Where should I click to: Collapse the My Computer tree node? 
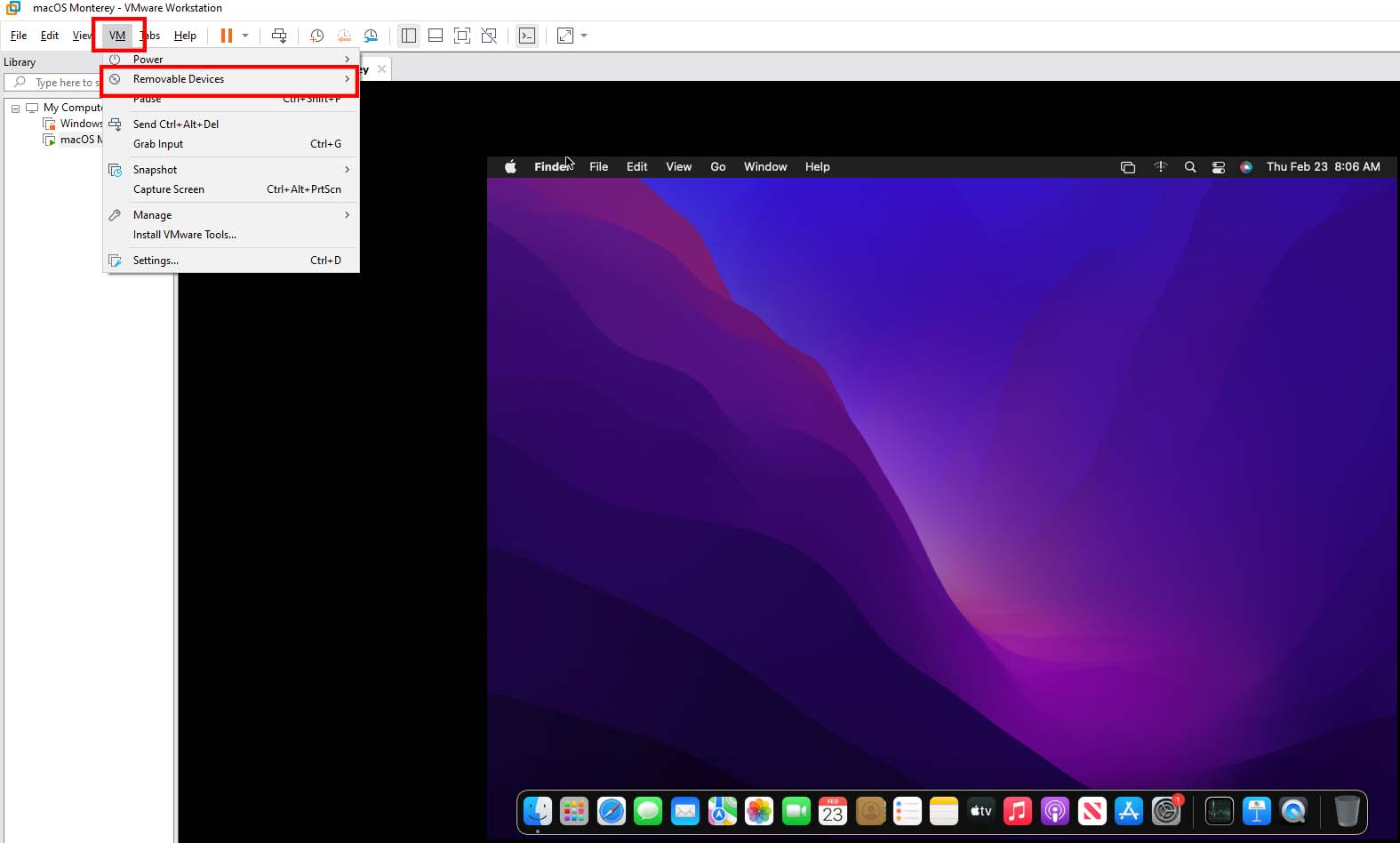pyautogui.click(x=15, y=108)
